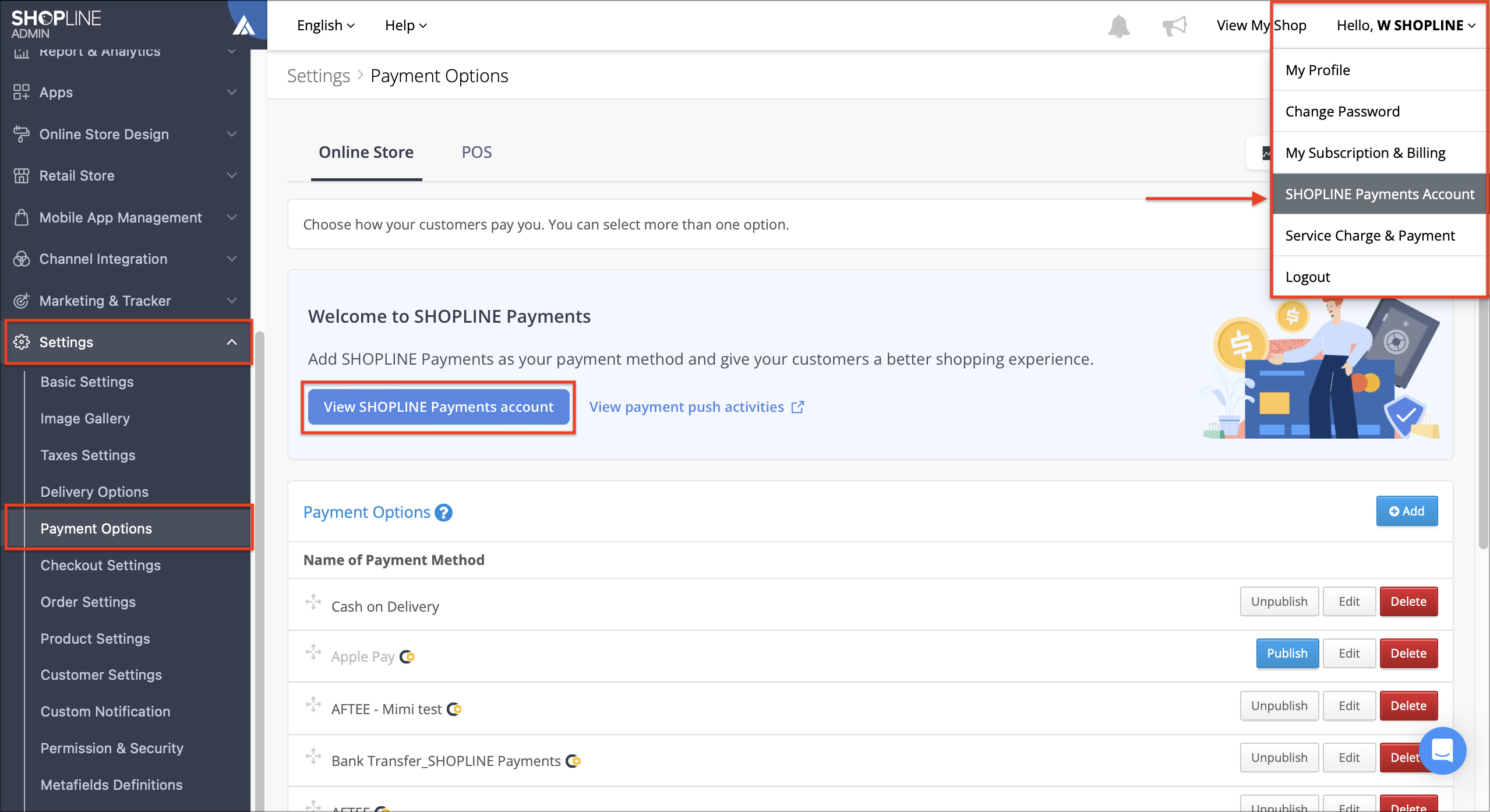
Task: Click external link icon beside payment push activities
Action: tap(798, 407)
